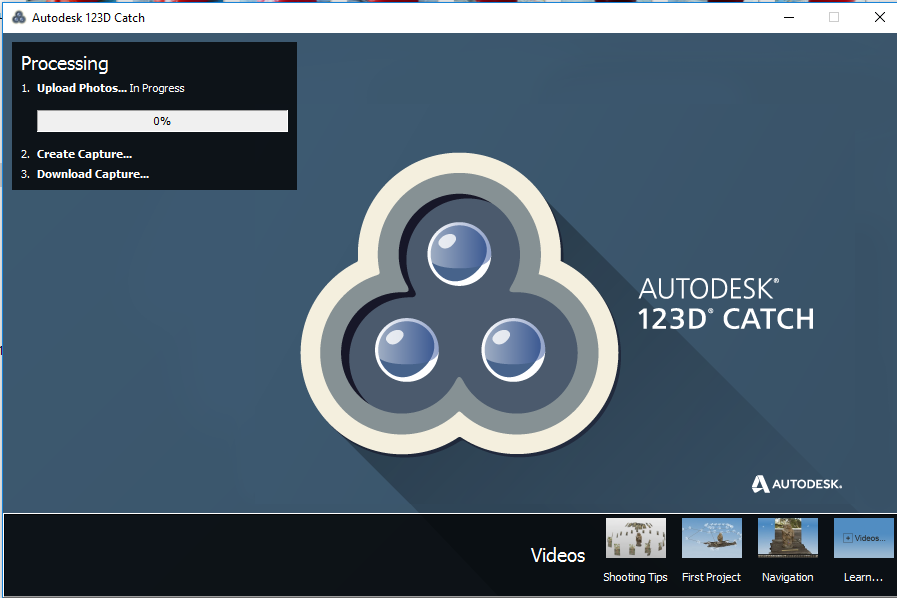This screenshot has width=897, height=598.
Task: Click the First Project label
Action: (711, 577)
